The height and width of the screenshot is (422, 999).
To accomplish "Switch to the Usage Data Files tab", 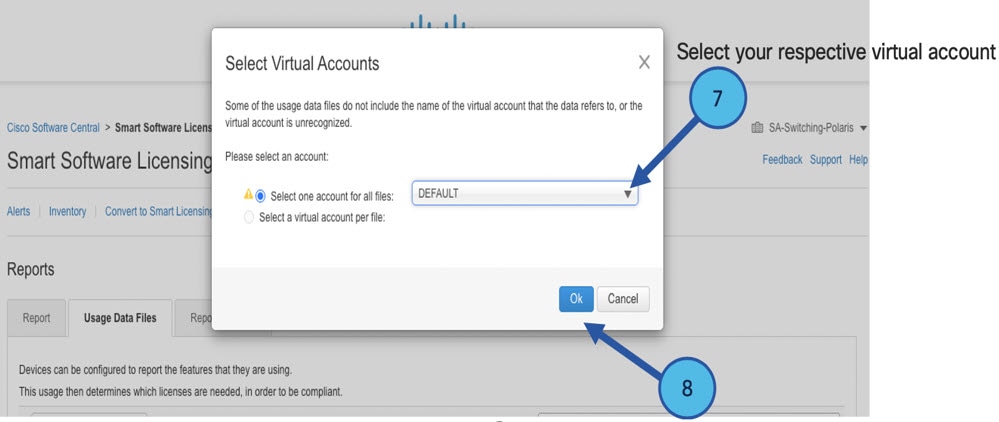I will pos(120,318).
